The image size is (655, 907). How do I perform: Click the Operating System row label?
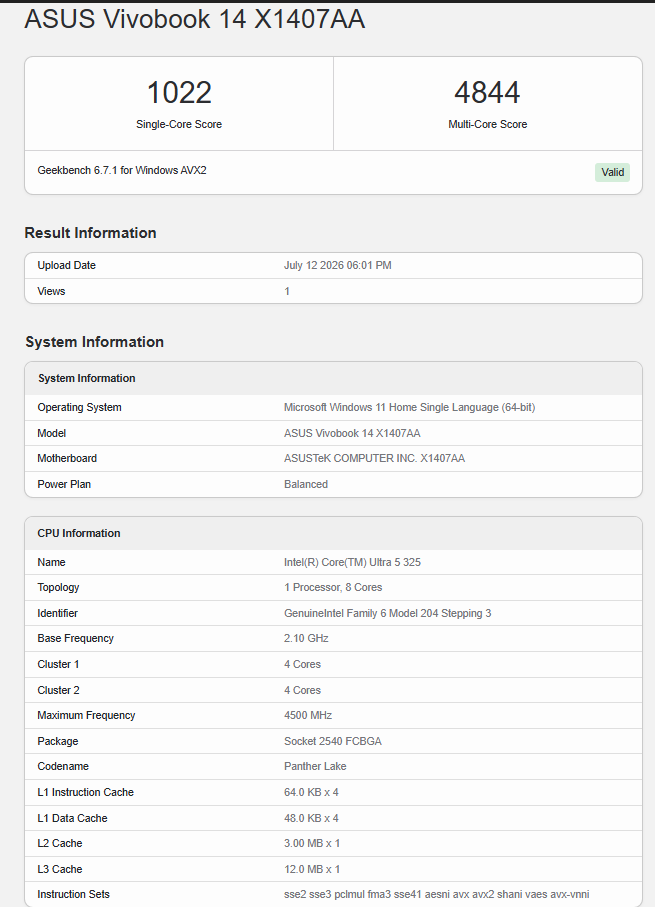pyautogui.click(x=79, y=407)
